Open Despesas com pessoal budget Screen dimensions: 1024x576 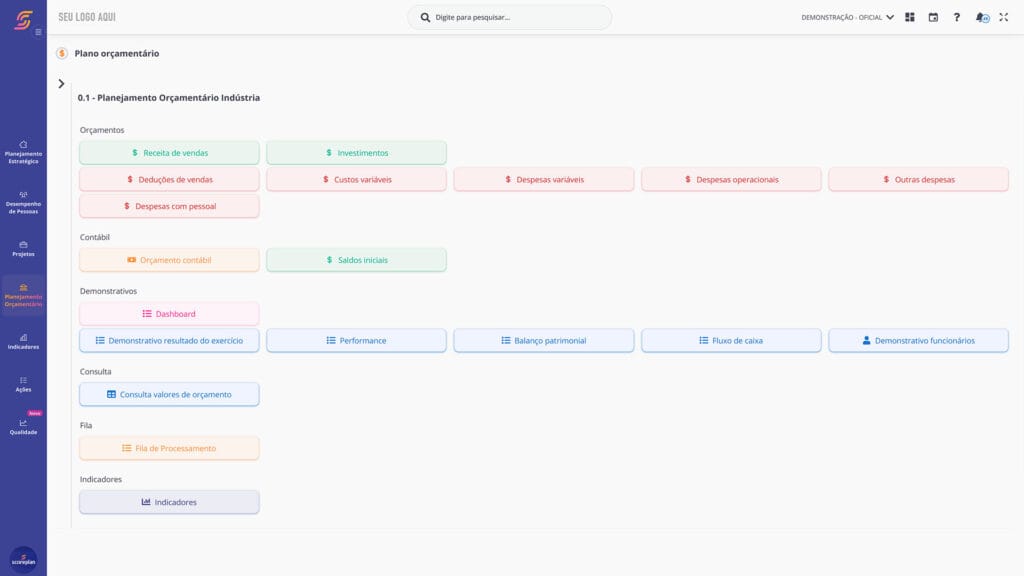(169, 206)
